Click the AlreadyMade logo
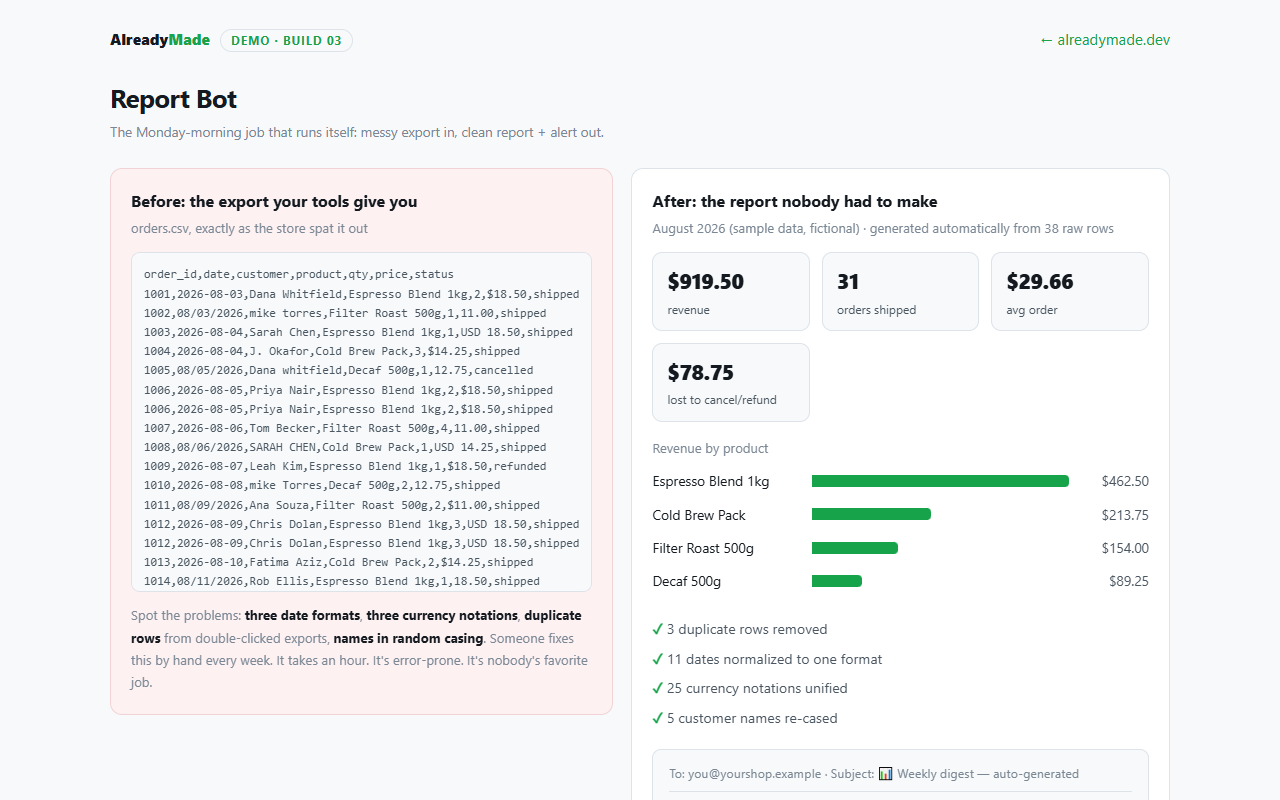Image resolution: width=1280 pixels, height=800 pixels. [160, 40]
